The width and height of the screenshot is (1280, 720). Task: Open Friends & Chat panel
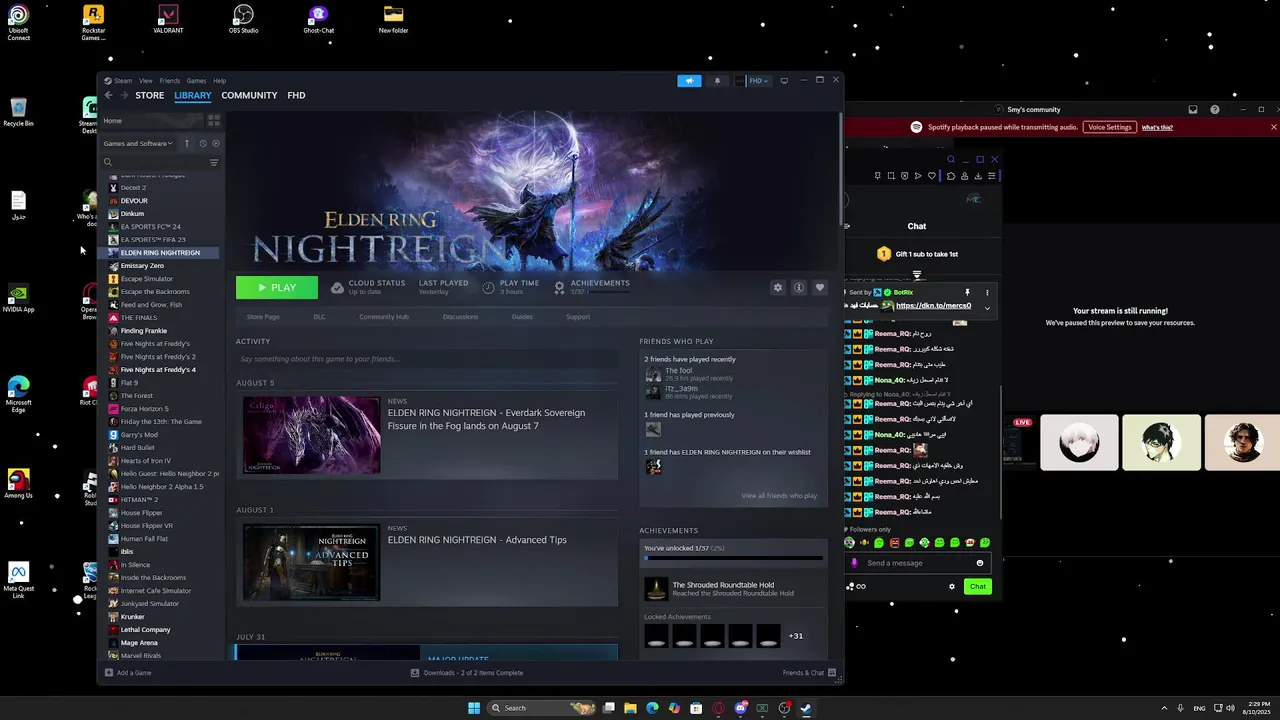[x=808, y=673]
